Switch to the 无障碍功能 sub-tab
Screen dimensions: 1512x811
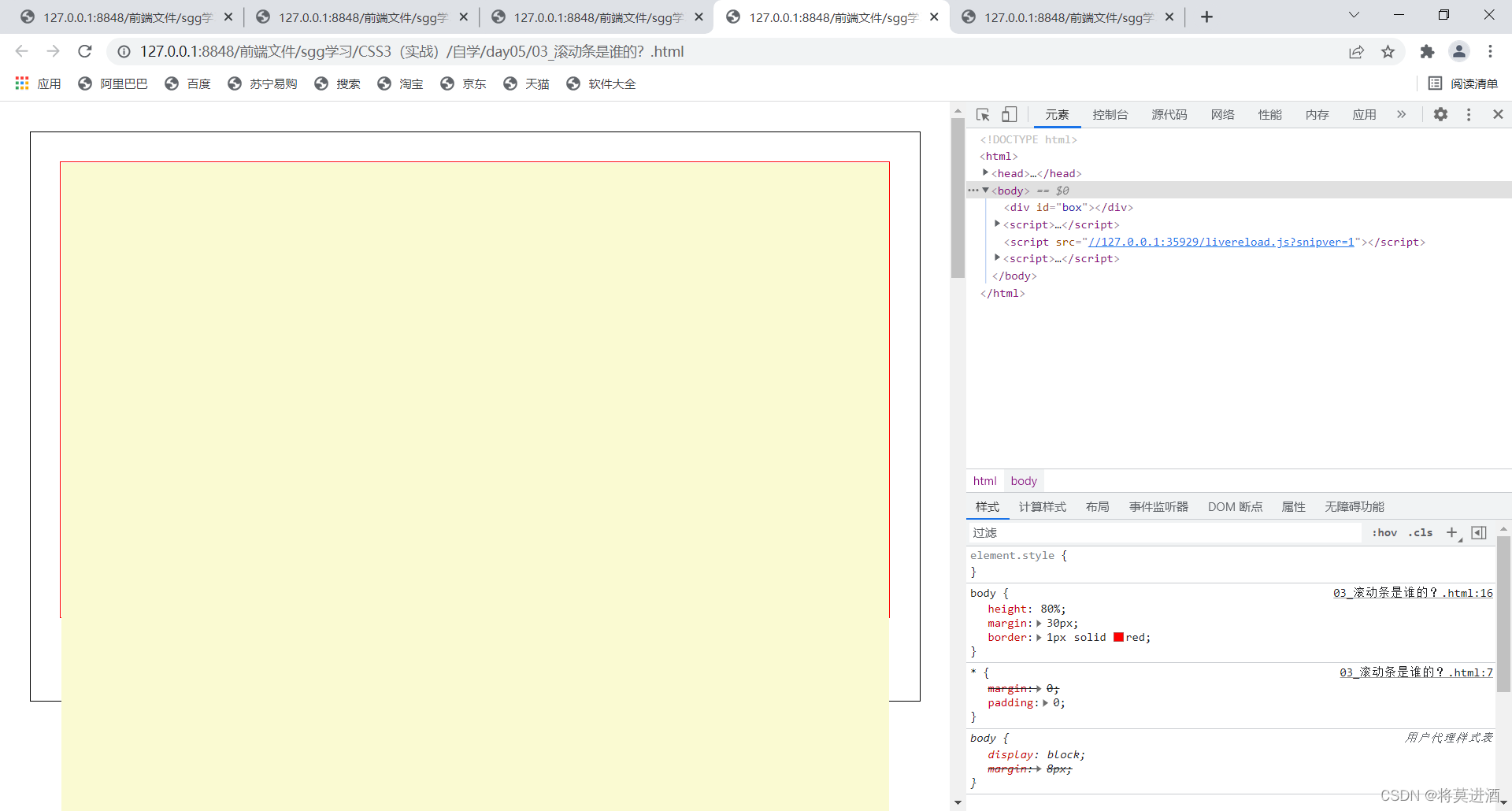[x=1354, y=507]
